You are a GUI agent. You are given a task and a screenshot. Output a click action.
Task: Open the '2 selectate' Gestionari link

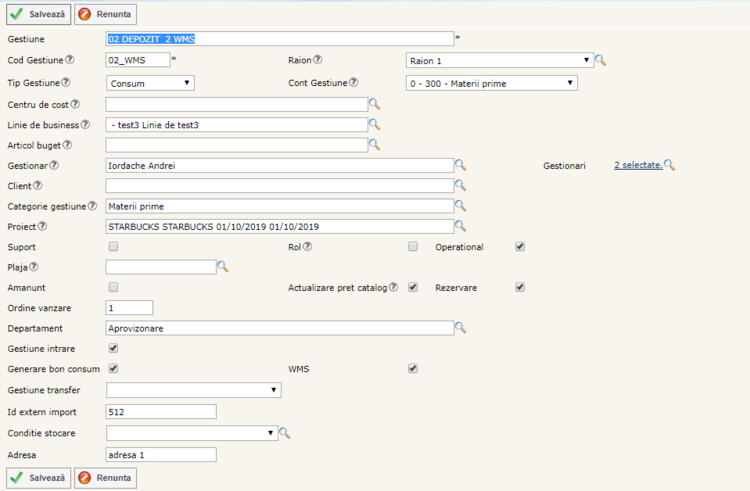coord(637,165)
